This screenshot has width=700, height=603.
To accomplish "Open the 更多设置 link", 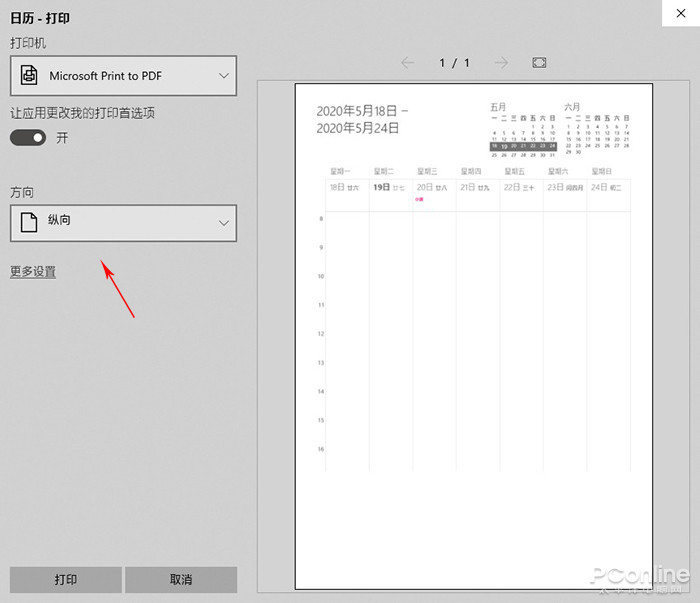I will (x=33, y=271).
